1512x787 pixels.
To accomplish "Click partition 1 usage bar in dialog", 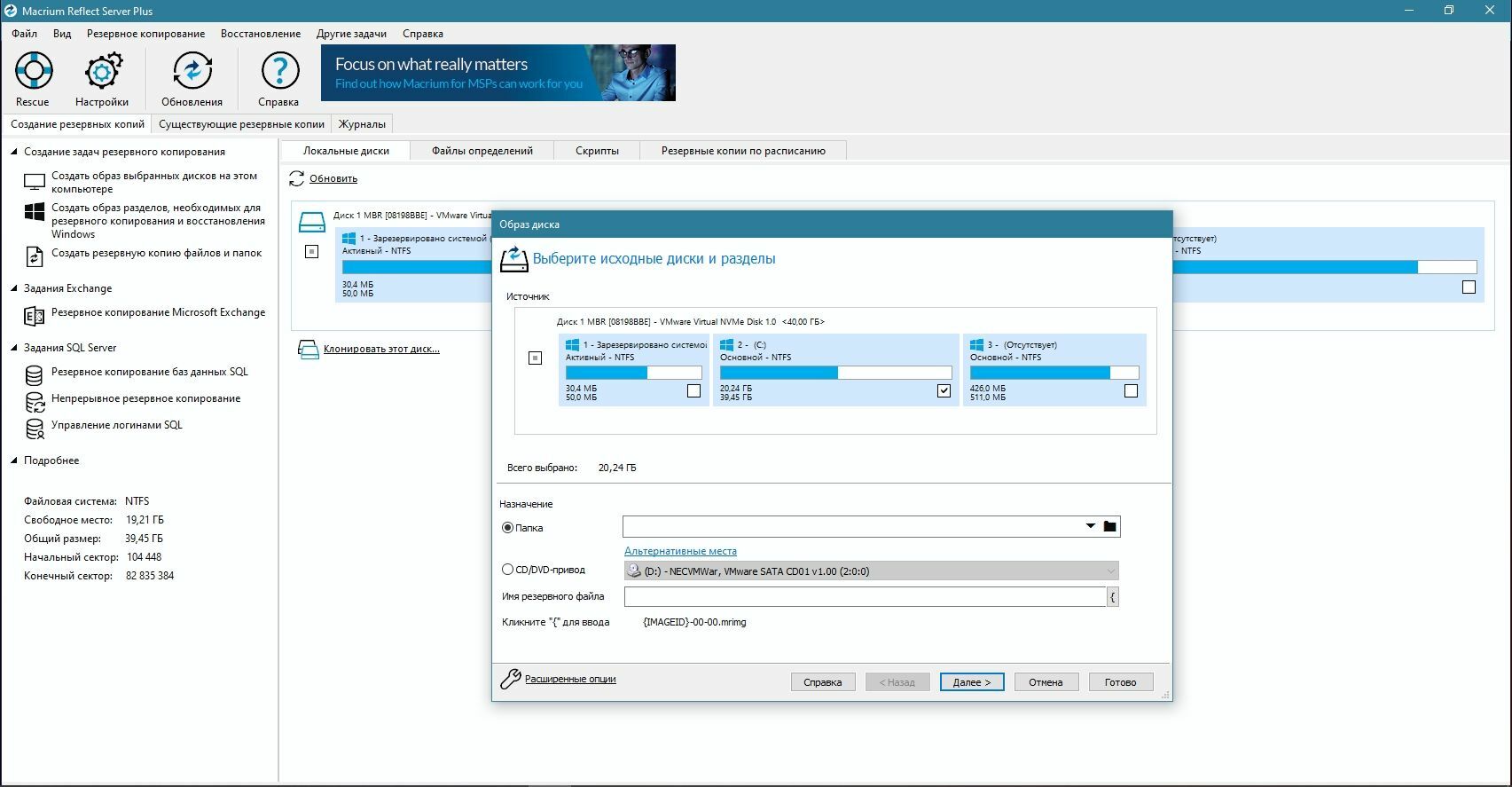I will point(633,373).
